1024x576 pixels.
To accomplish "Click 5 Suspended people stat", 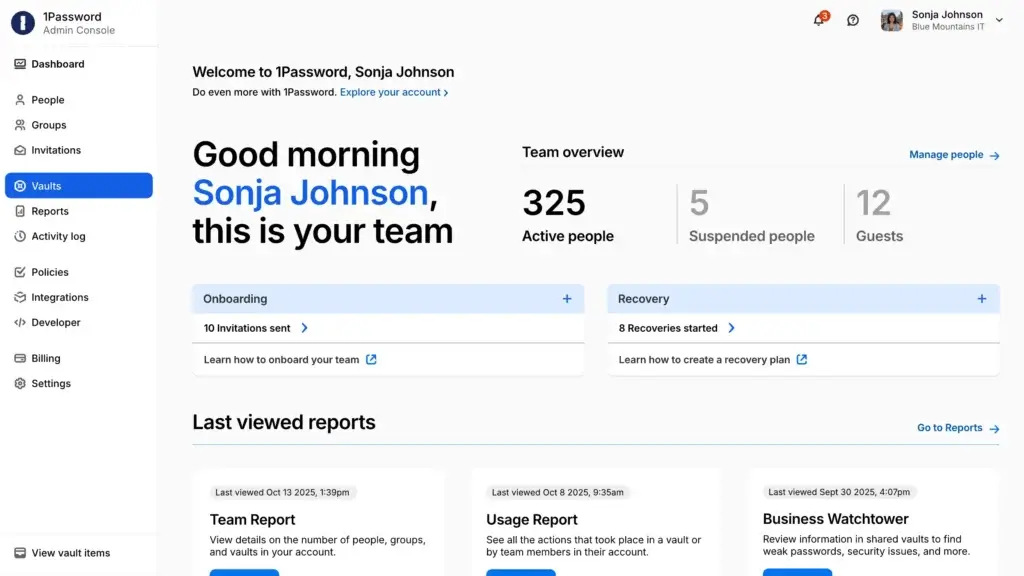I will coord(752,215).
